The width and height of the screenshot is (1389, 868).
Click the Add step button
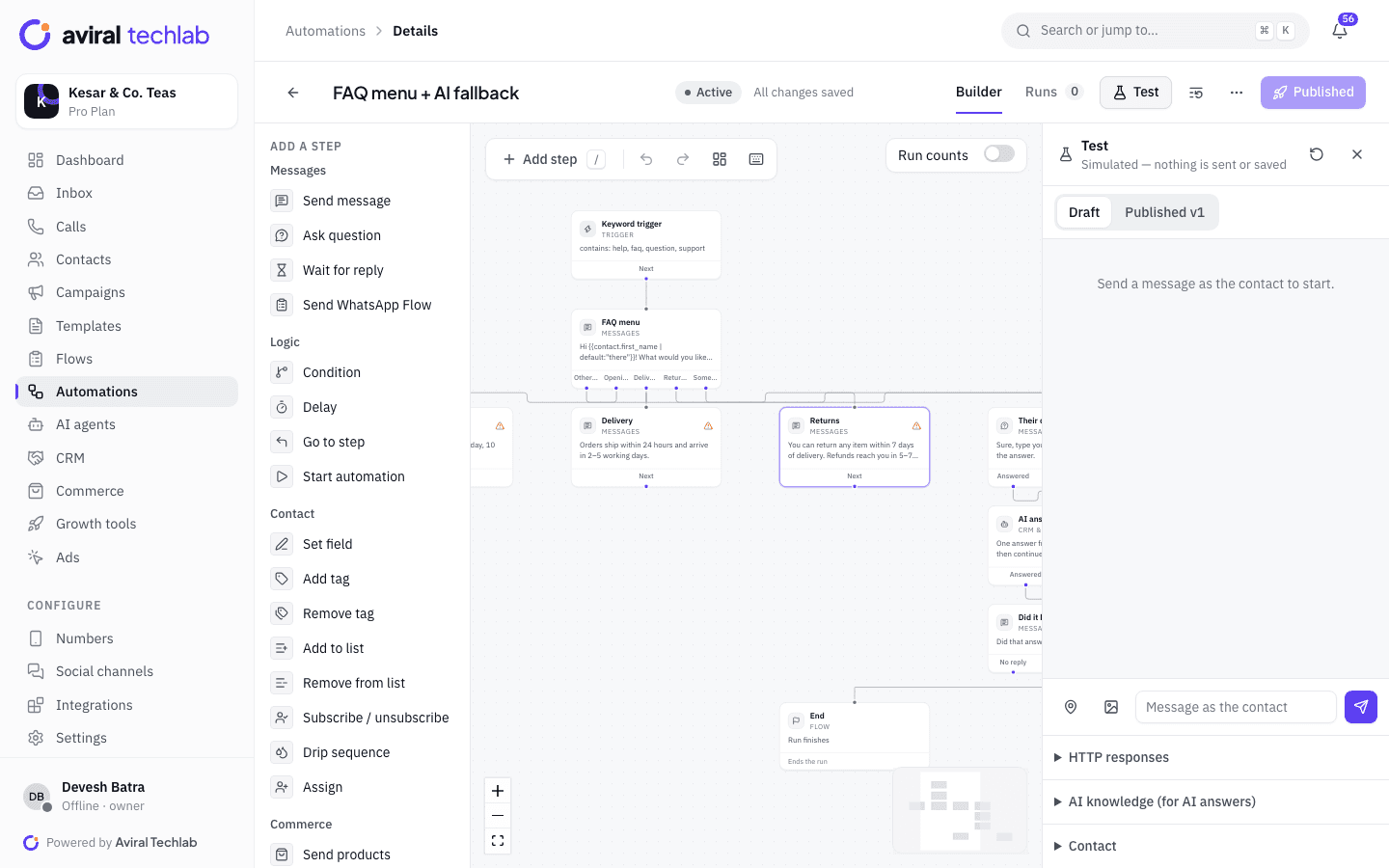(x=555, y=159)
